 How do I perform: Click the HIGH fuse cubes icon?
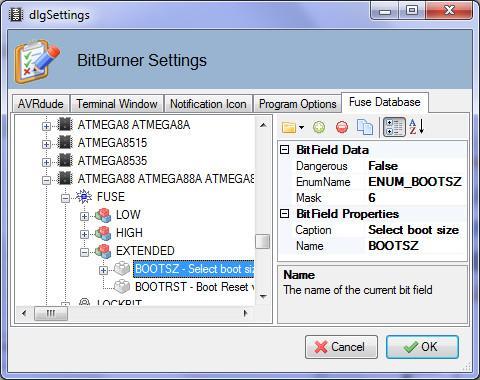103,233
